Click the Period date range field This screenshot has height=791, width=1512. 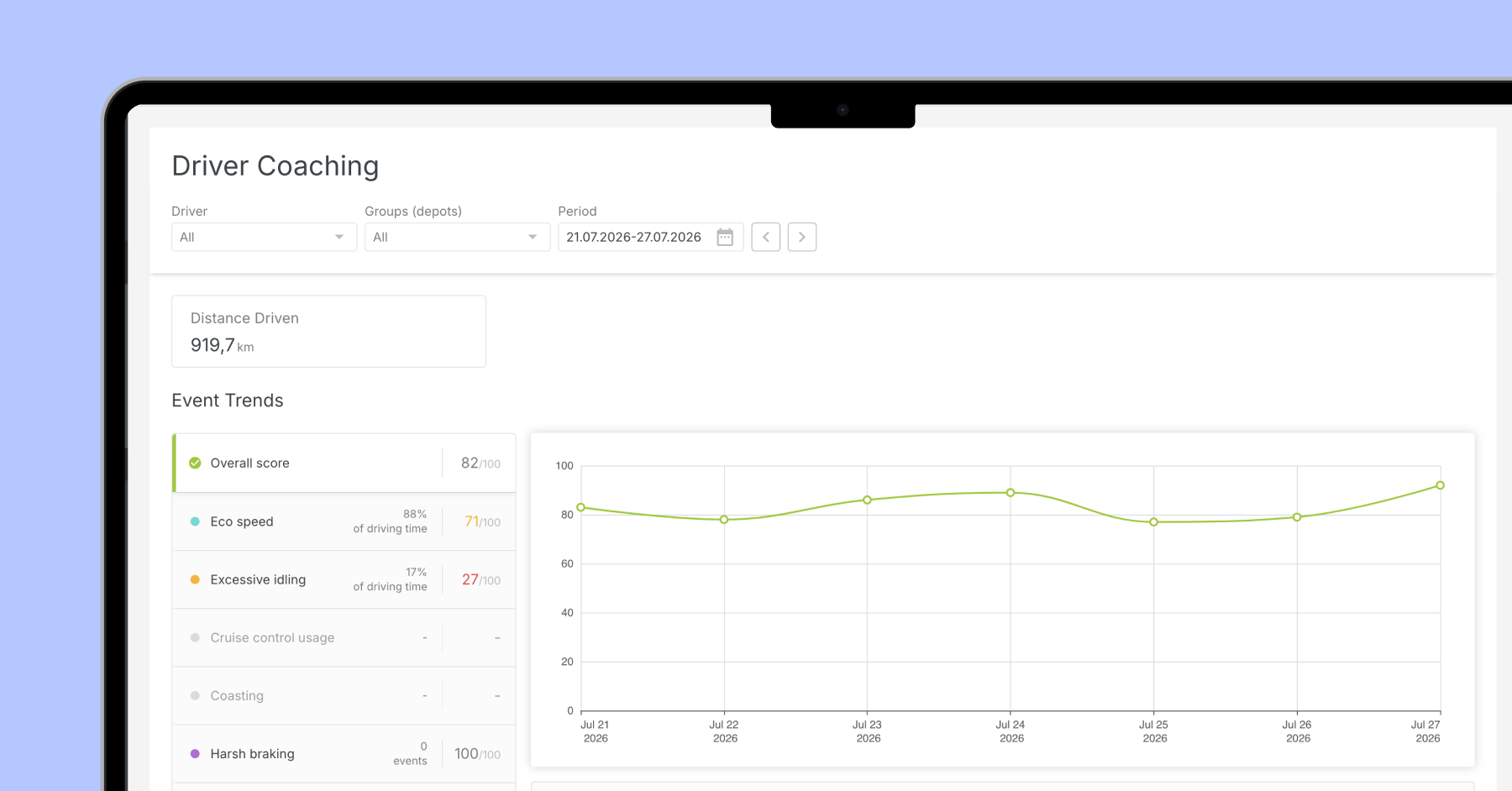[x=650, y=237]
